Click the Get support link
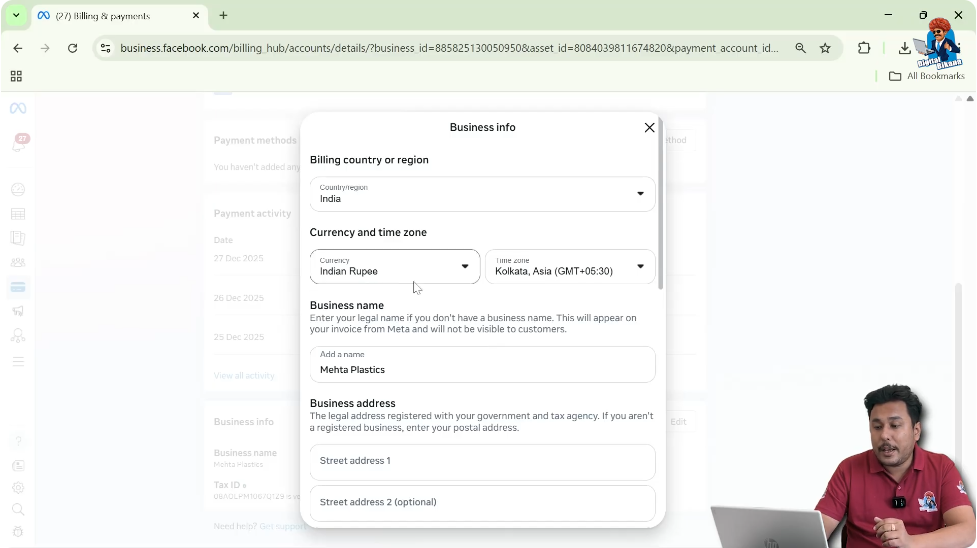The height and width of the screenshot is (548, 977). pos(282,526)
